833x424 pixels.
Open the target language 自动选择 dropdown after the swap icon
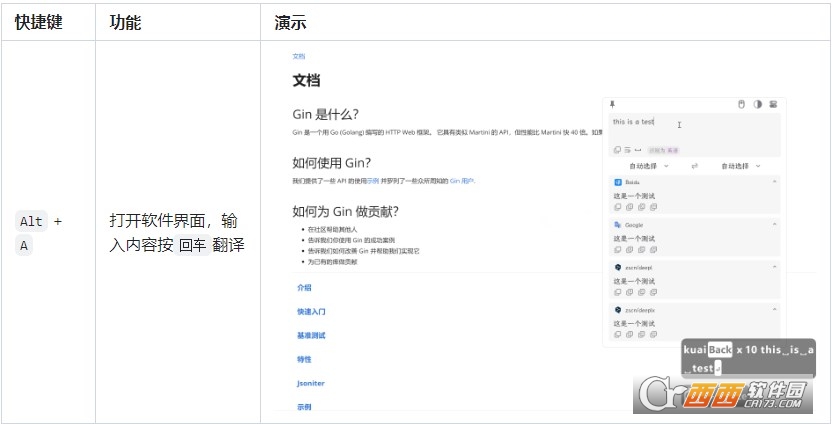click(741, 166)
